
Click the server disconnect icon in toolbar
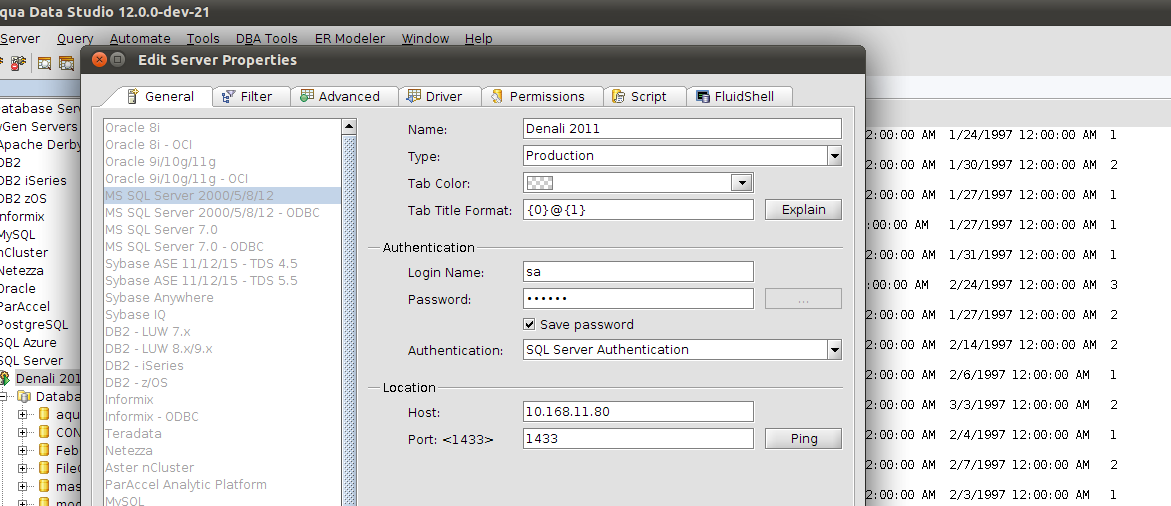[18, 63]
